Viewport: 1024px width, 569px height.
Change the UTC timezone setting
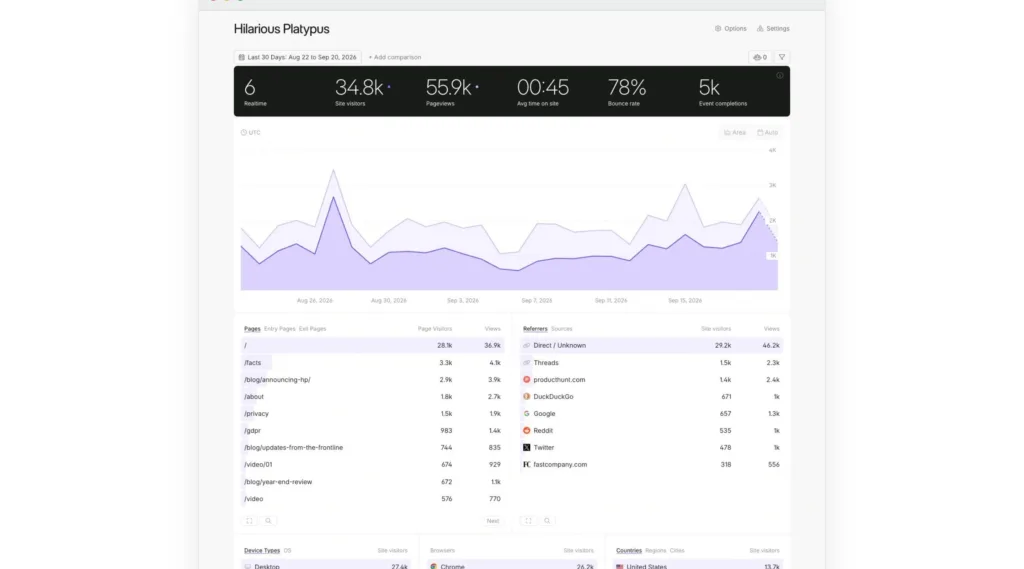(251, 133)
